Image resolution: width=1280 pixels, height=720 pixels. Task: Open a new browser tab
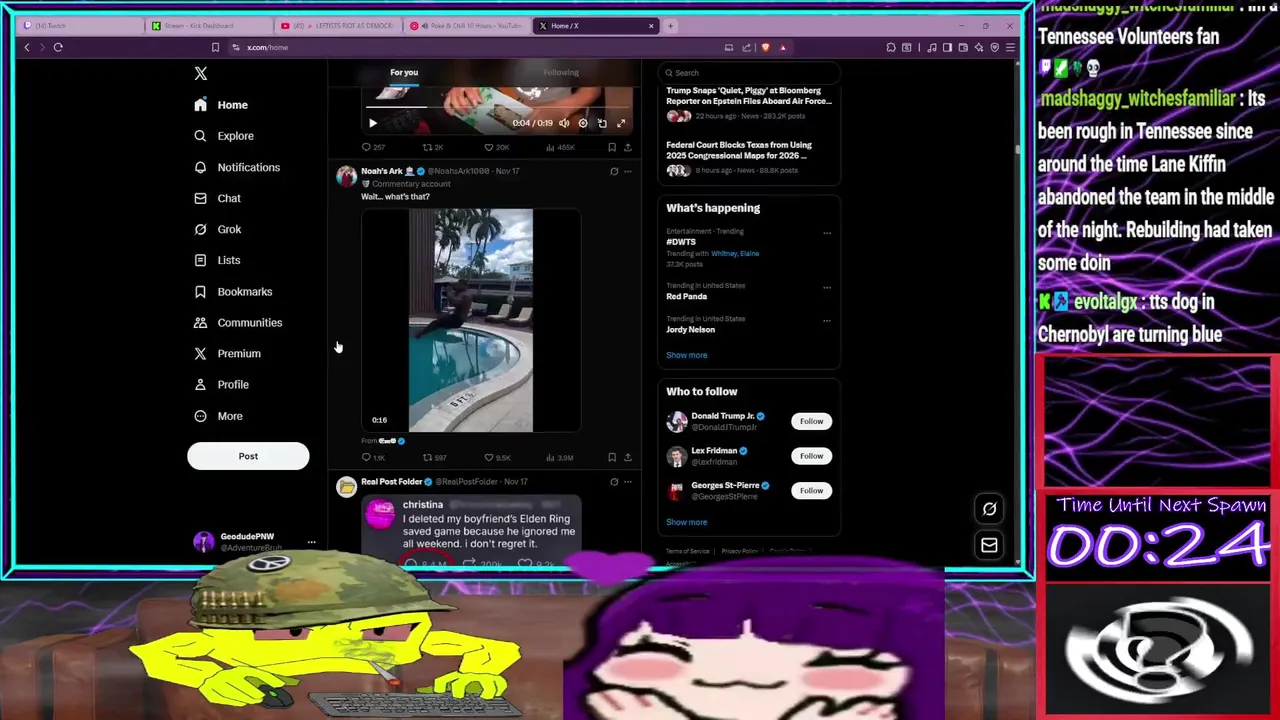click(x=671, y=26)
